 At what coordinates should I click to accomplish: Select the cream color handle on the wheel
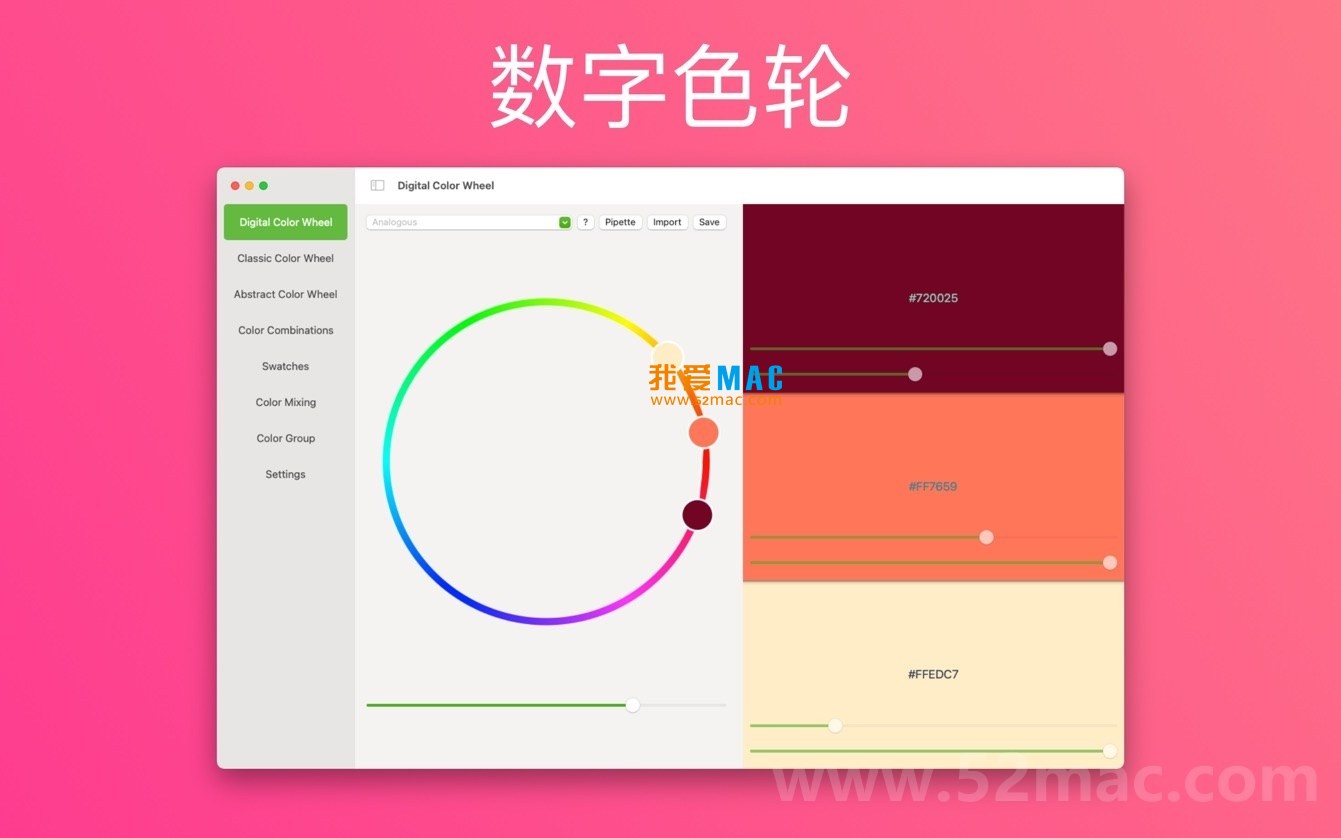point(667,355)
